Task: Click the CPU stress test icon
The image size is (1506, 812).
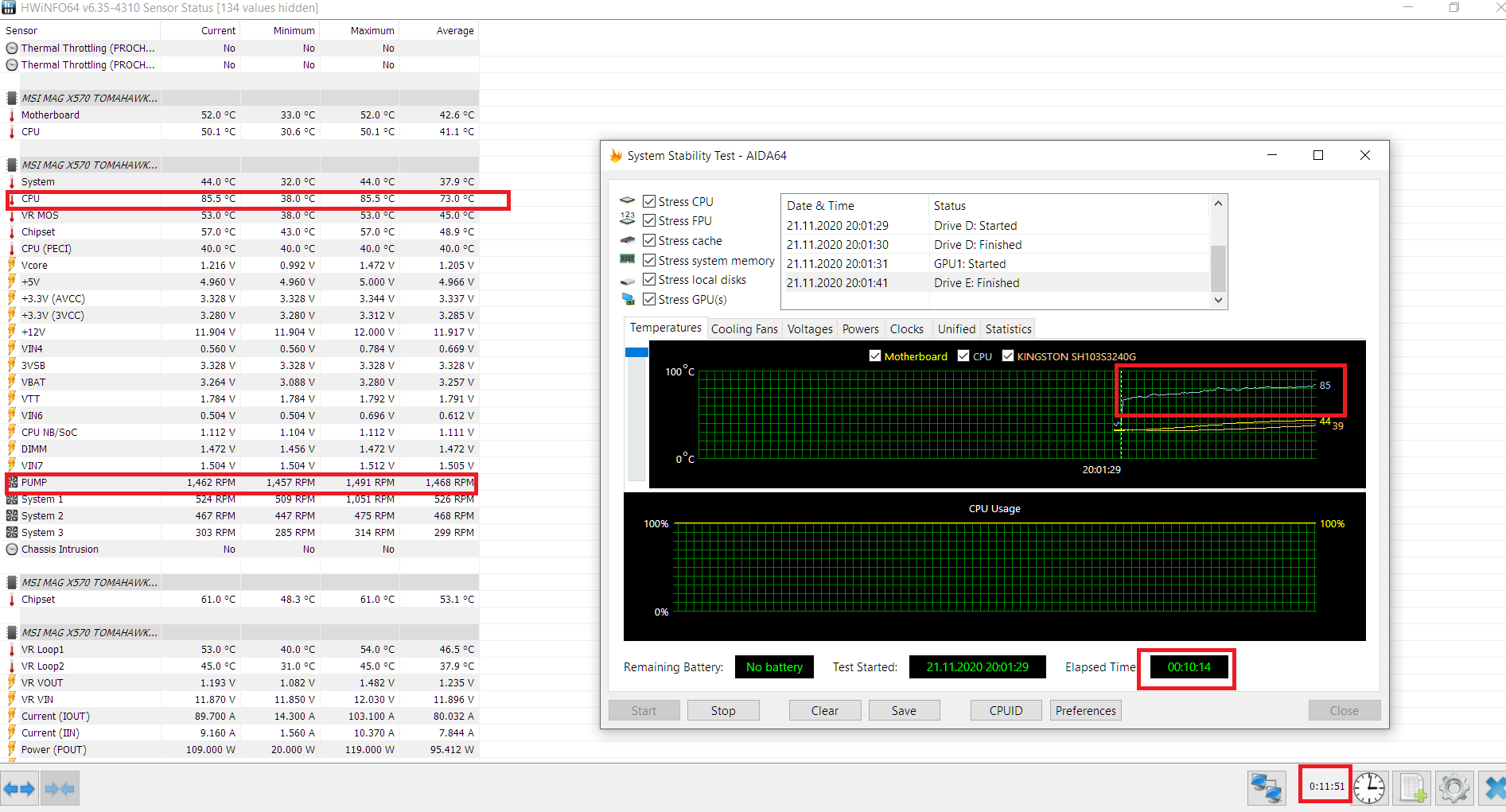Action: click(x=627, y=200)
